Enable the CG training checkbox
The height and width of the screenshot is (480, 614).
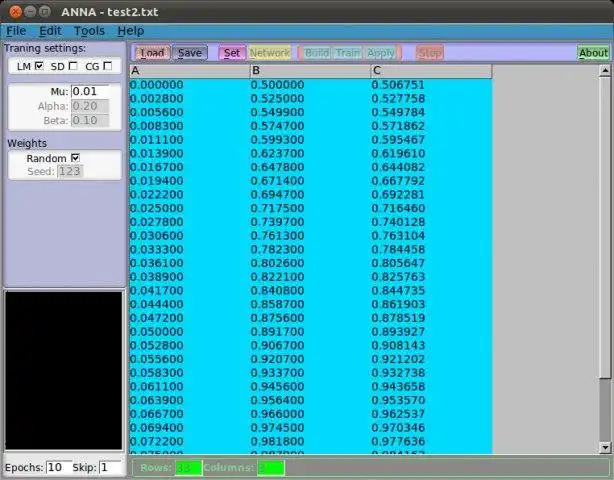point(108,66)
